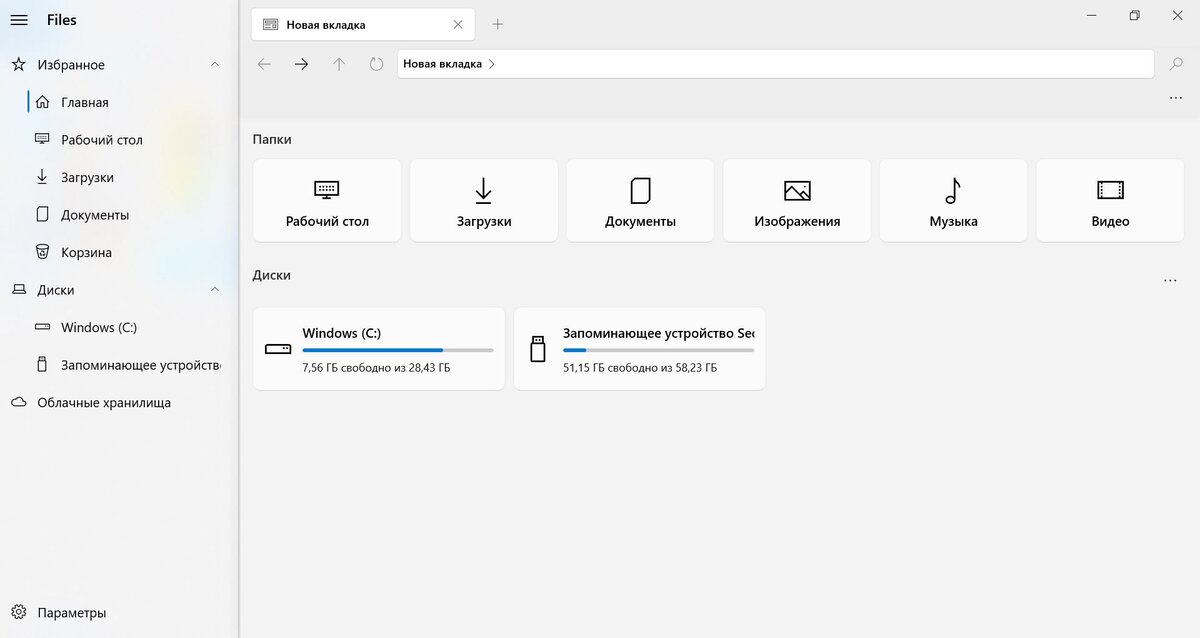This screenshot has width=1200, height=638.
Task: Click the music note icon on Музыка card
Action: click(x=953, y=190)
